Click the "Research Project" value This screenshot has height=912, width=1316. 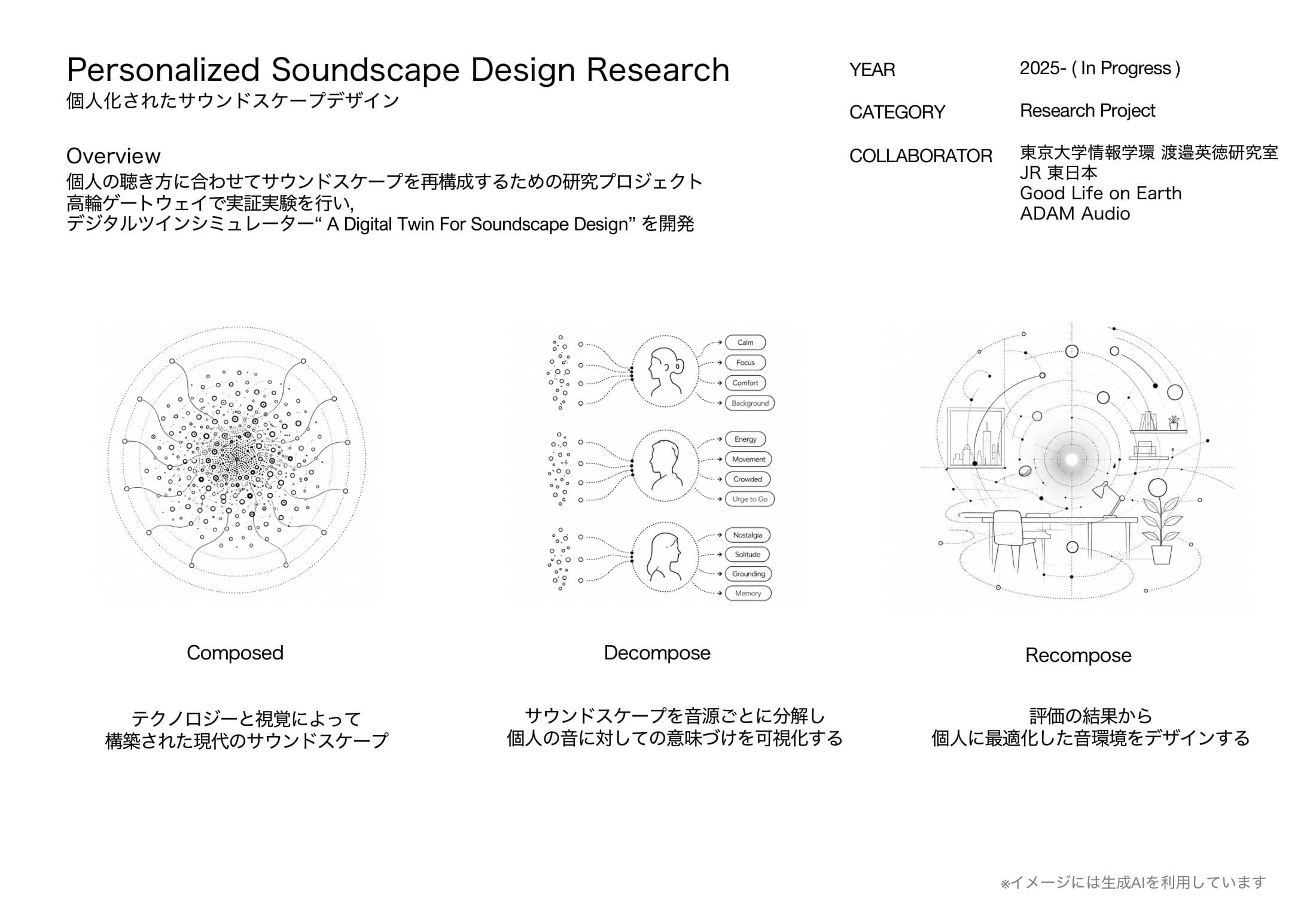pyautogui.click(x=1087, y=111)
